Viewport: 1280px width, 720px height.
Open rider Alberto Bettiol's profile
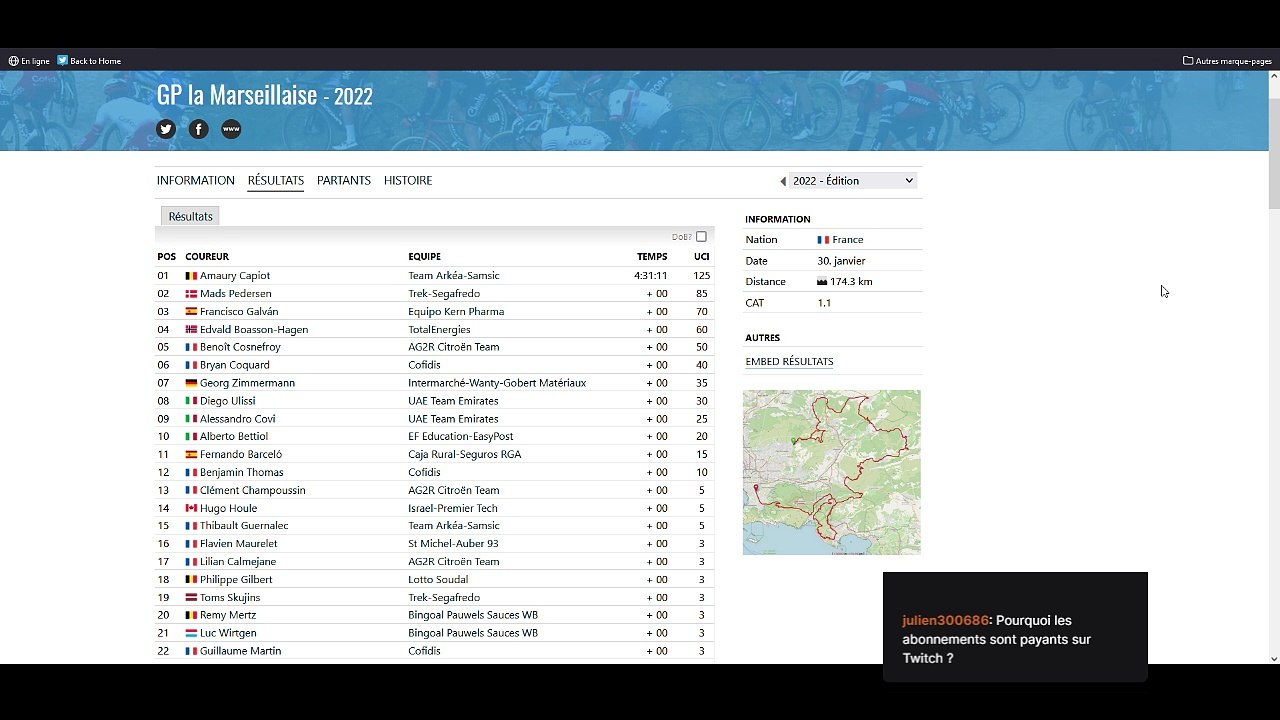(234, 437)
